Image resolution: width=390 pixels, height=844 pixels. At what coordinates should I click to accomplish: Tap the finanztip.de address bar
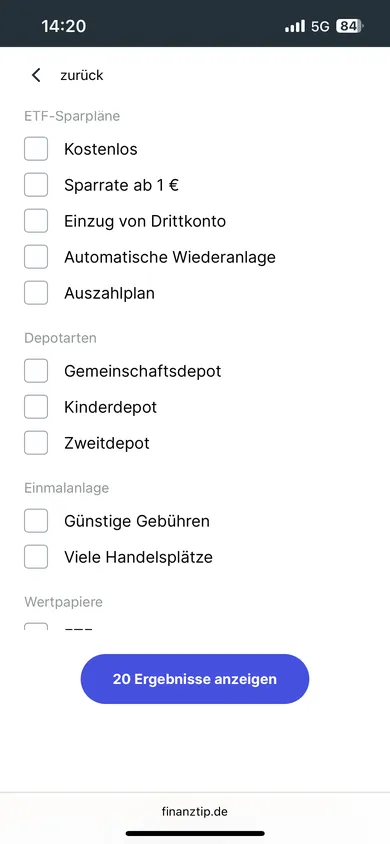point(195,811)
